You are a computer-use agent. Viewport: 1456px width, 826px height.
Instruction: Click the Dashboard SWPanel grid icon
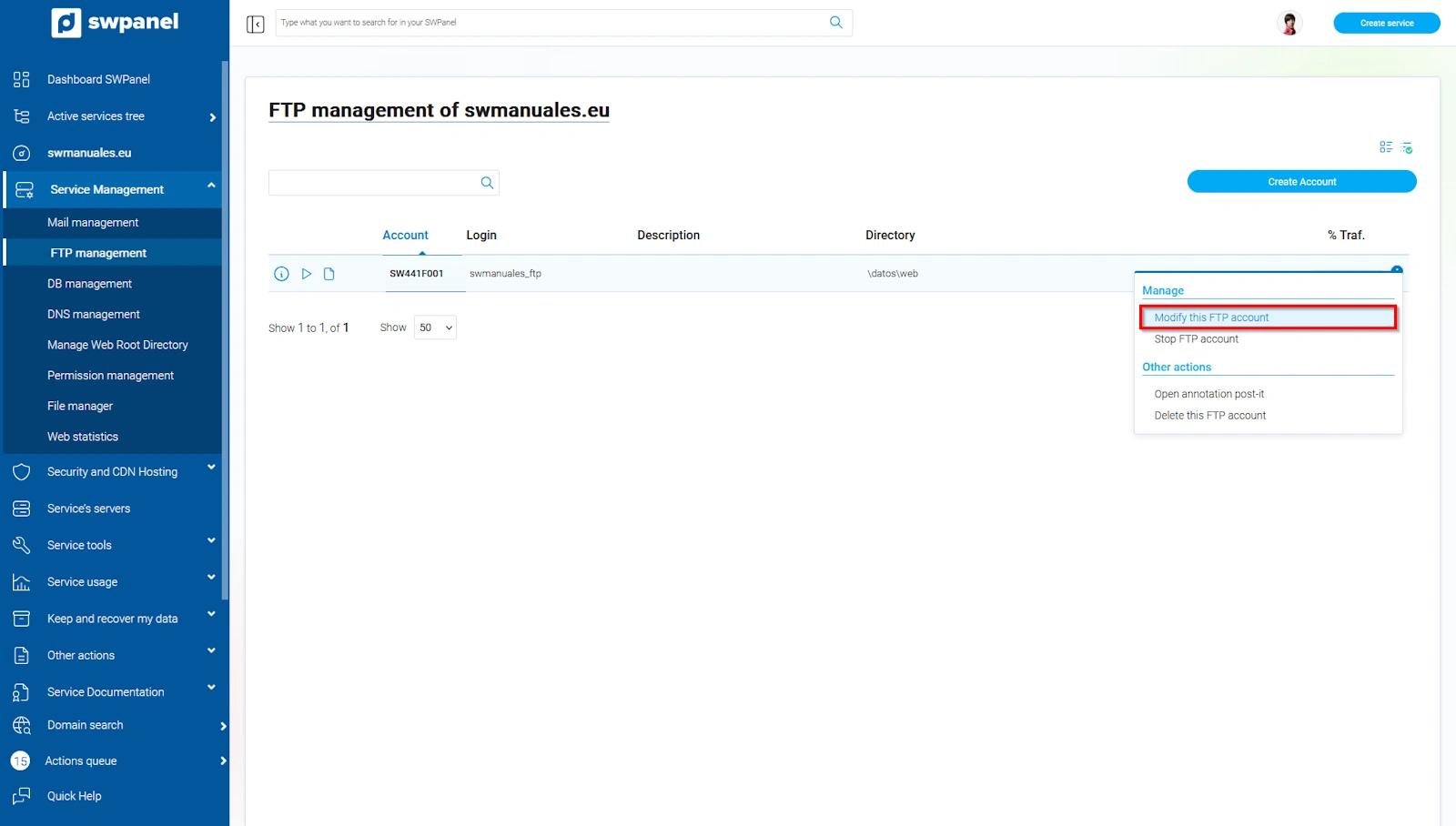coord(22,79)
